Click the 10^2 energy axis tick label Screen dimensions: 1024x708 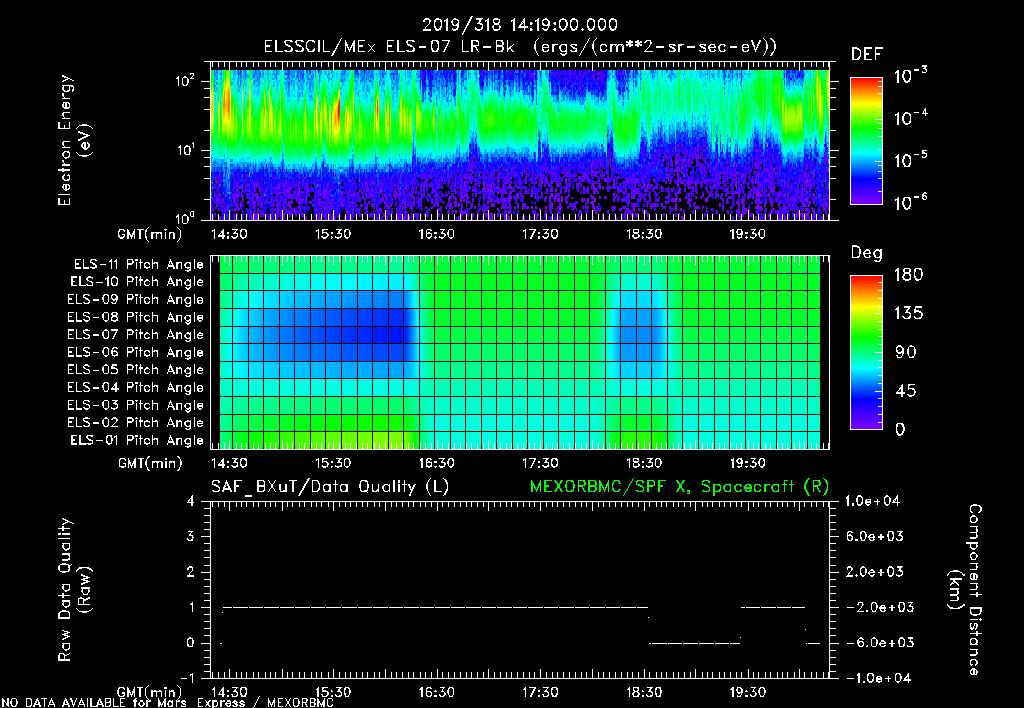click(186, 82)
